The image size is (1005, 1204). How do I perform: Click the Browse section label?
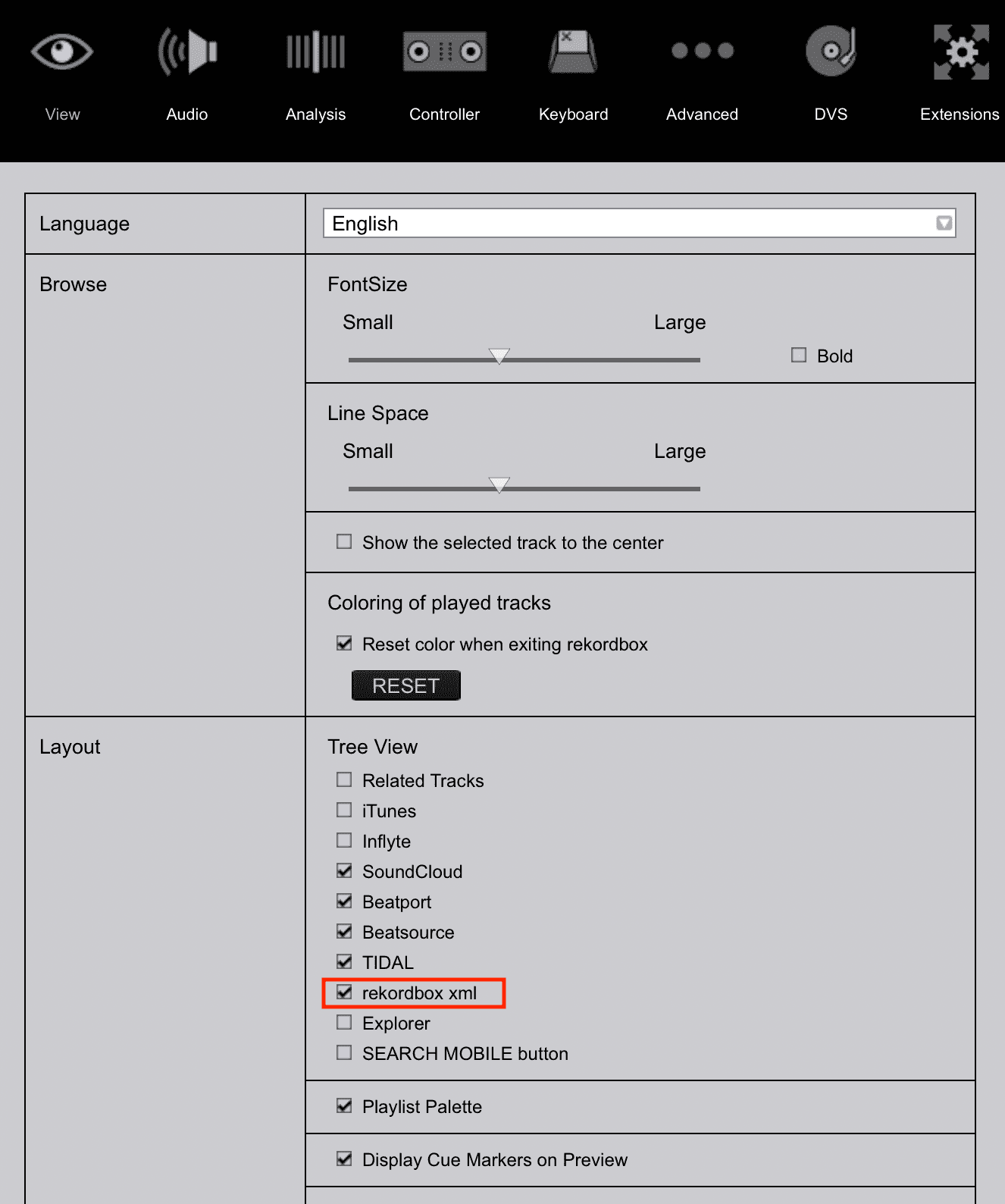pos(73,284)
